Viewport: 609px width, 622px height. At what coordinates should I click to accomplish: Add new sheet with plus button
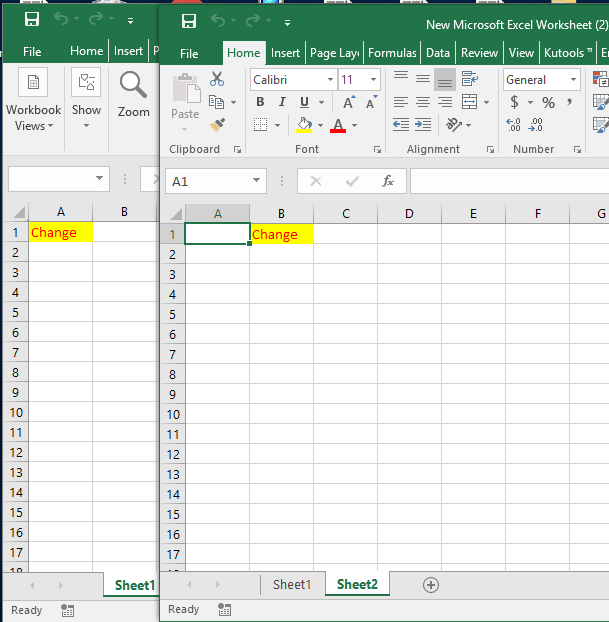pos(431,585)
